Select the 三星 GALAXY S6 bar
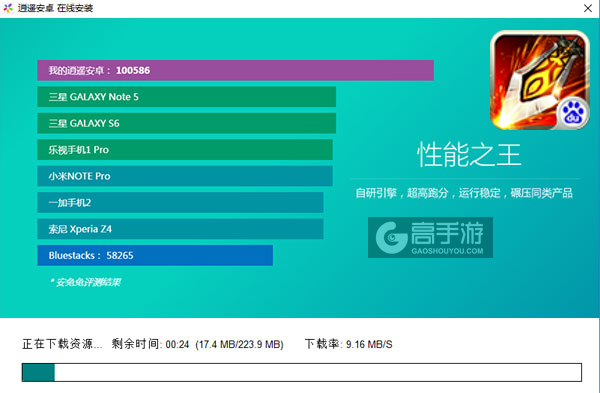Image resolution: width=600 pixels, height=393 pixels. (187, 123)
